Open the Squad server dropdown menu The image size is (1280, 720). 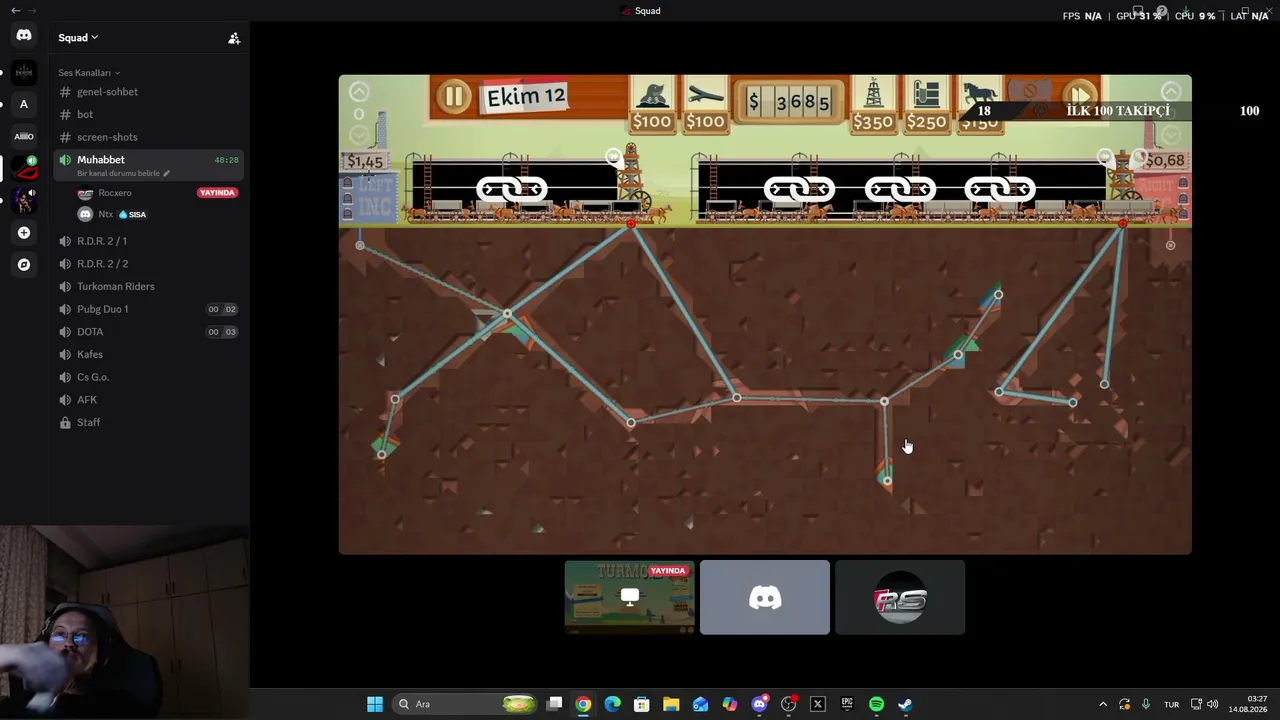[78, 38]
